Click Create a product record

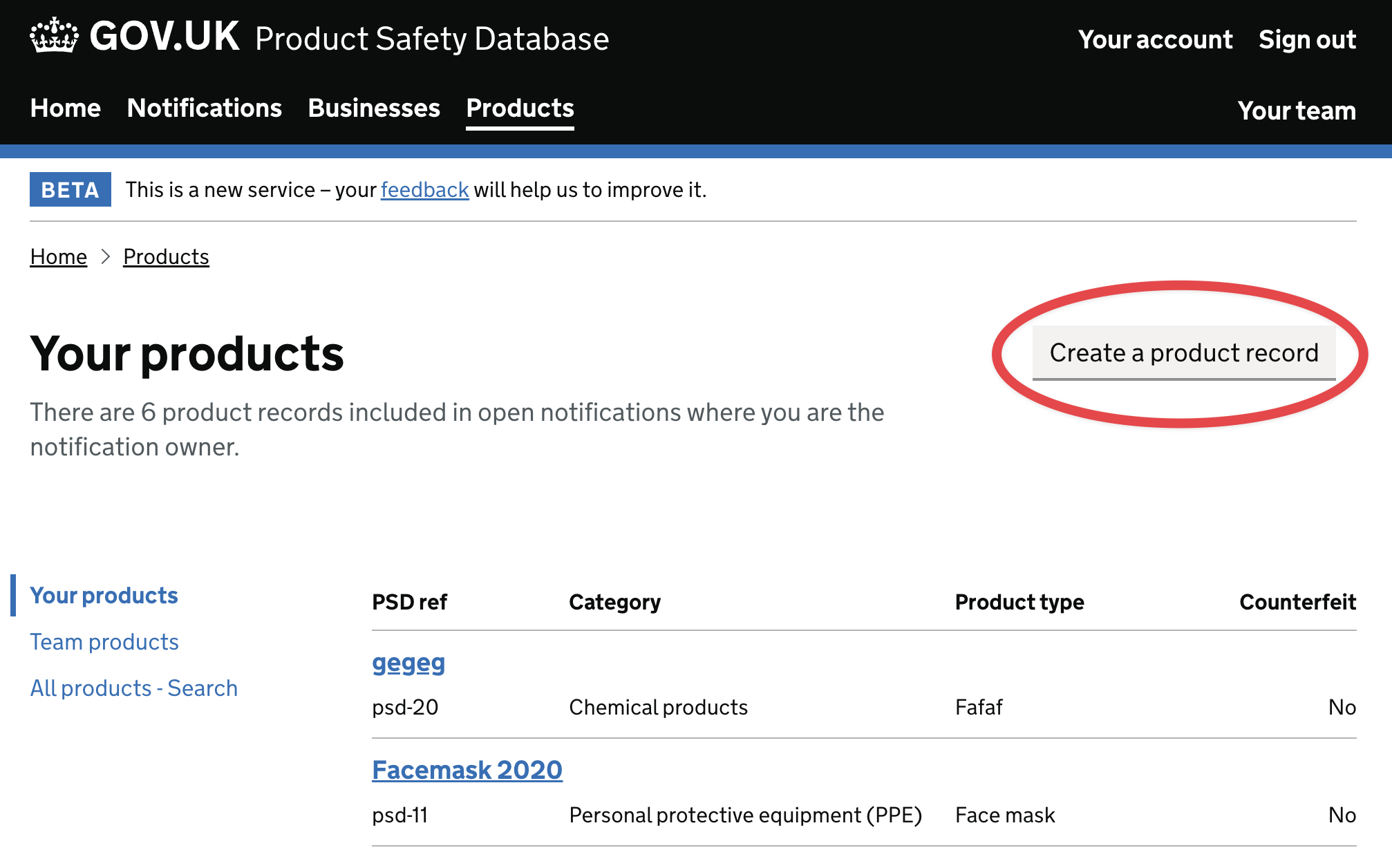pyautogui.click(x=1183, y=353)
